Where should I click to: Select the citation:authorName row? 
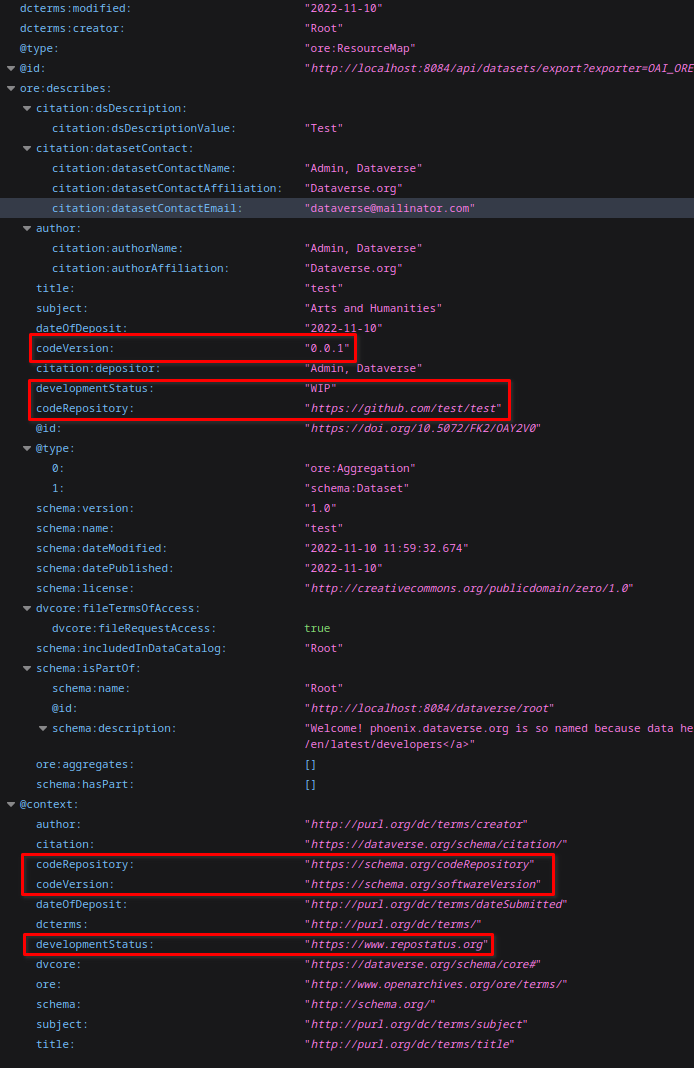[347, 249]
